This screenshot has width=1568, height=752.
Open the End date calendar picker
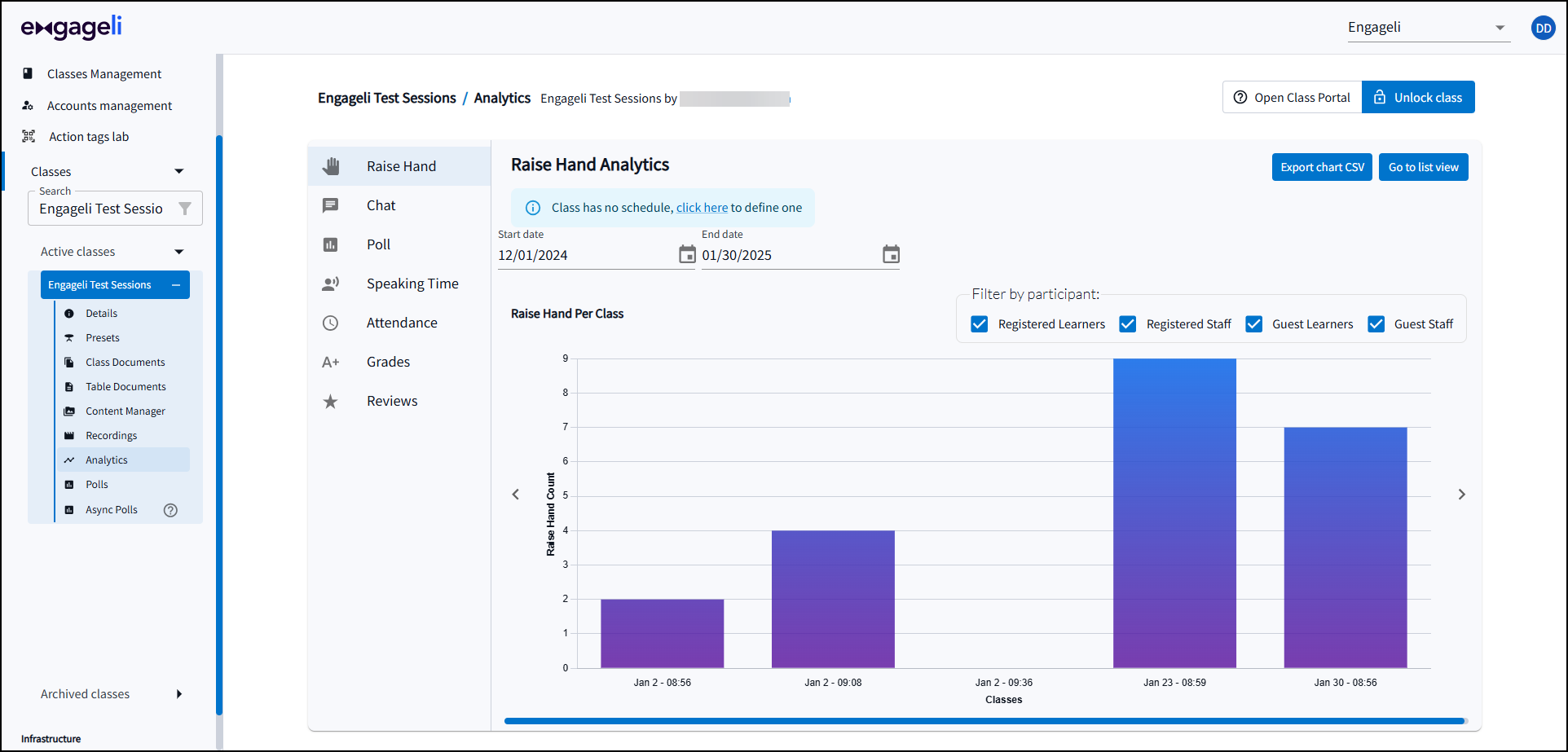point(891,255)
